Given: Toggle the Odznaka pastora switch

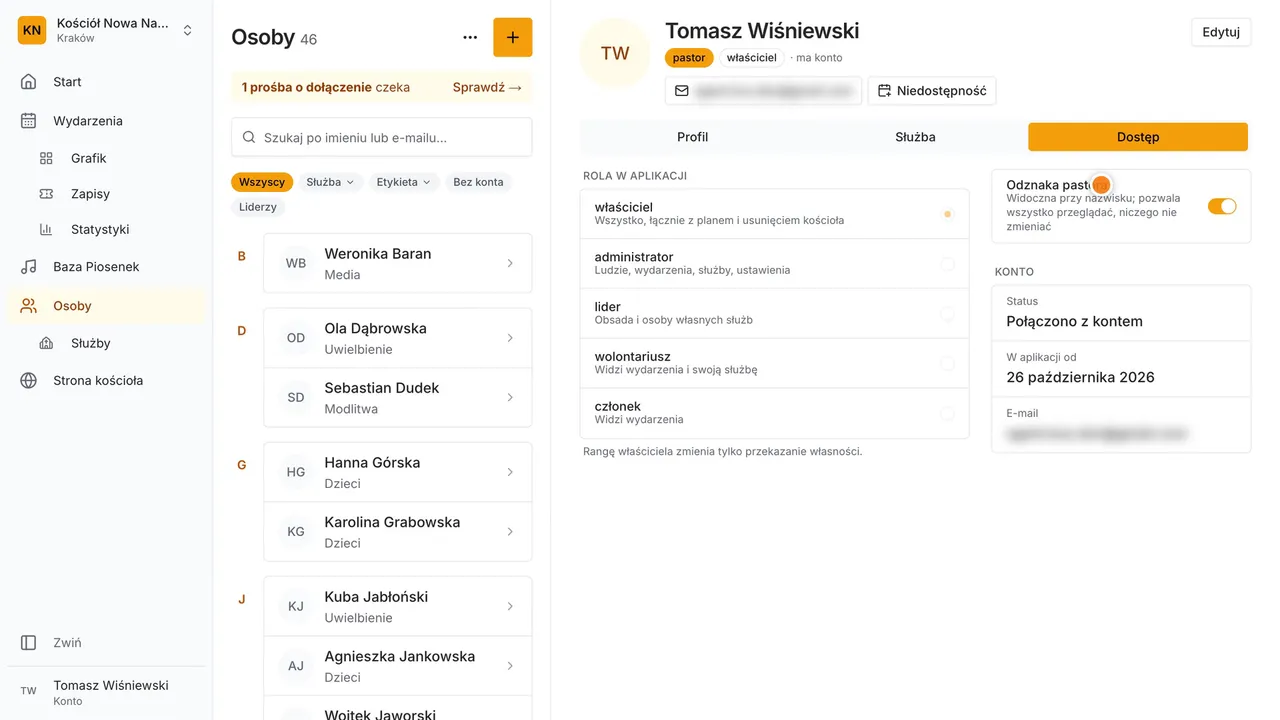Looking at the screenshot, I should tap(1222, 206).
